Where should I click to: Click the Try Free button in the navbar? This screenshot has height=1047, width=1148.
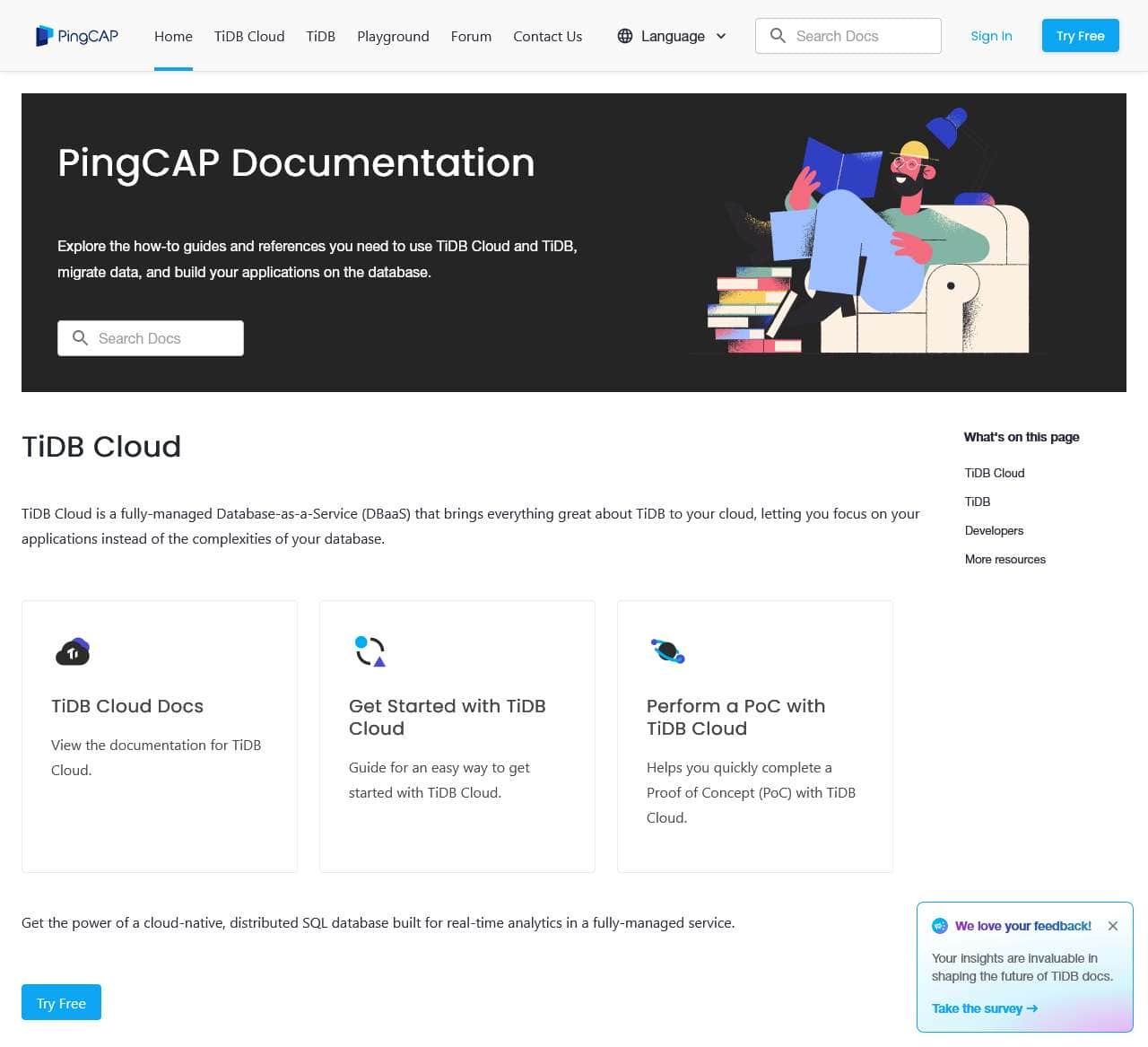pyautogui.click(x=1080, y=36)
